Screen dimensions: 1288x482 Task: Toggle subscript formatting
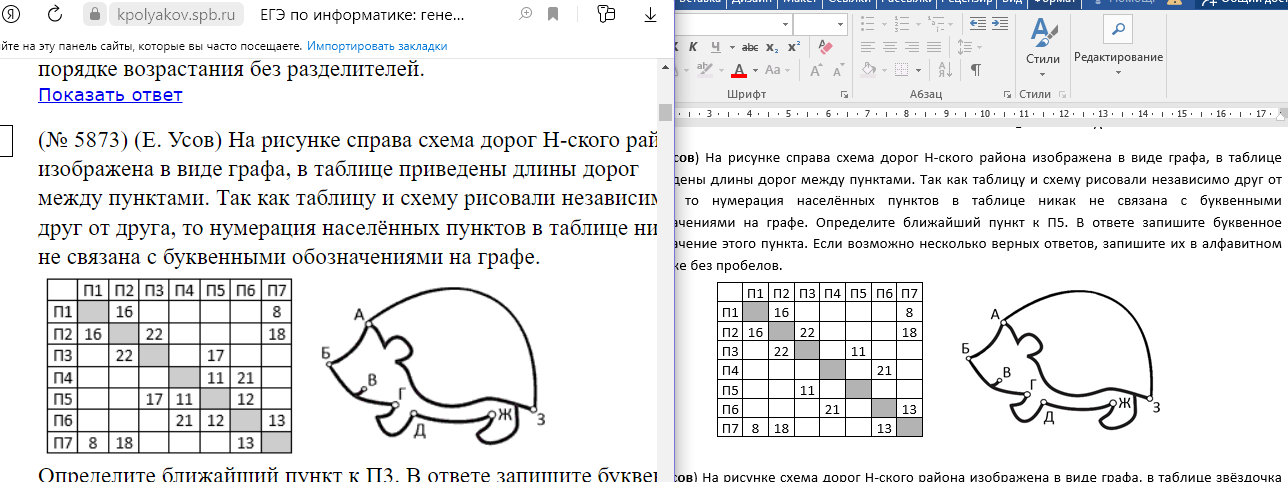pos(772,47)
